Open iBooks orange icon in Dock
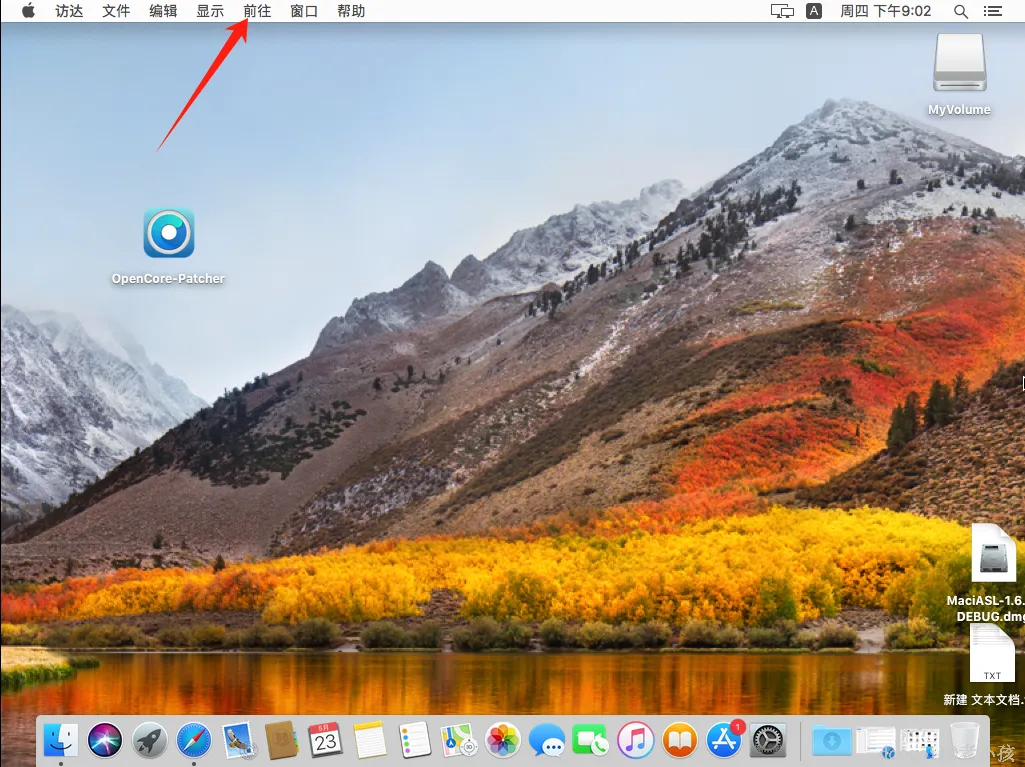 coord(680,740)
